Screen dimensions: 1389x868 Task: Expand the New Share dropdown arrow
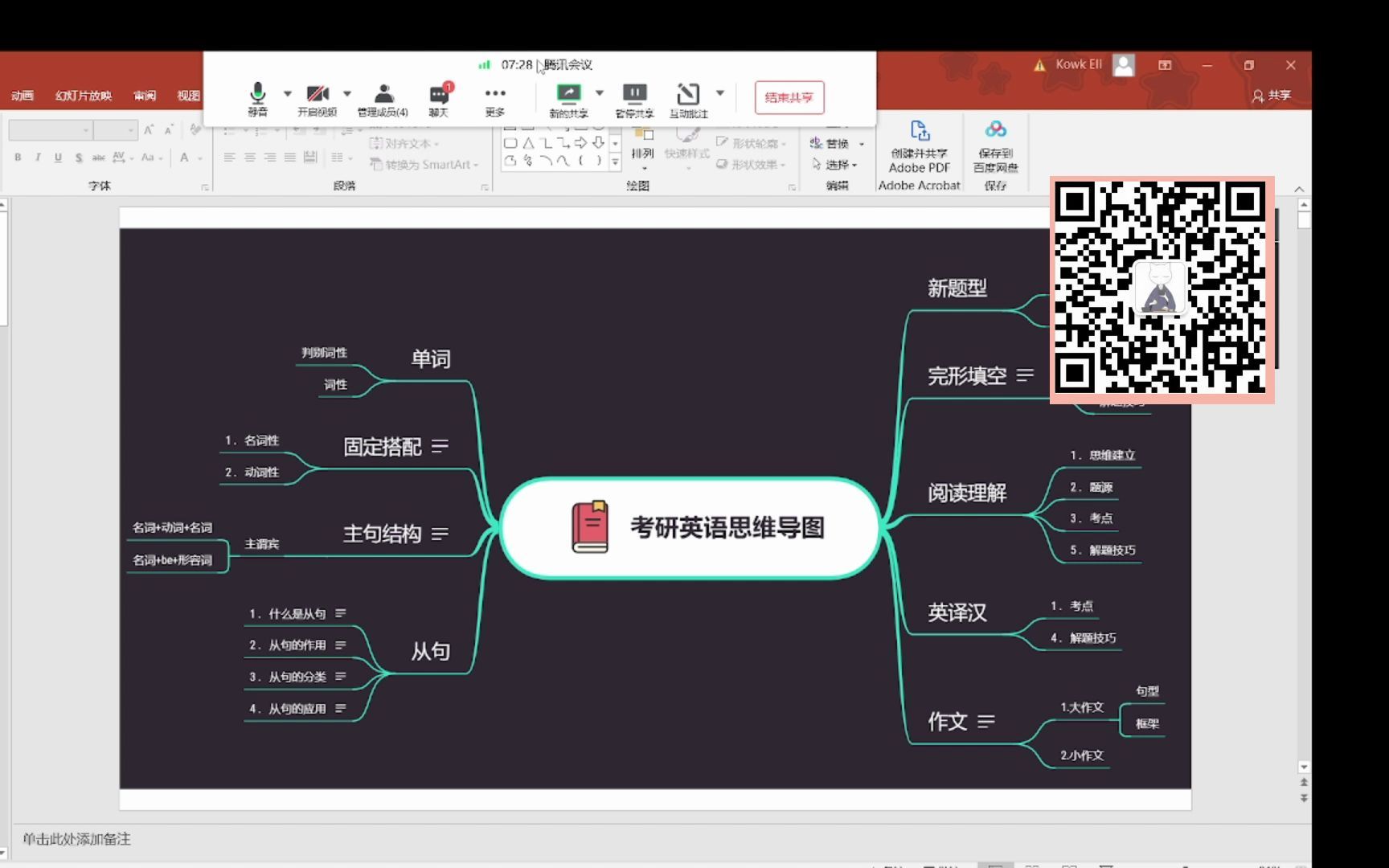pos(599,93)
